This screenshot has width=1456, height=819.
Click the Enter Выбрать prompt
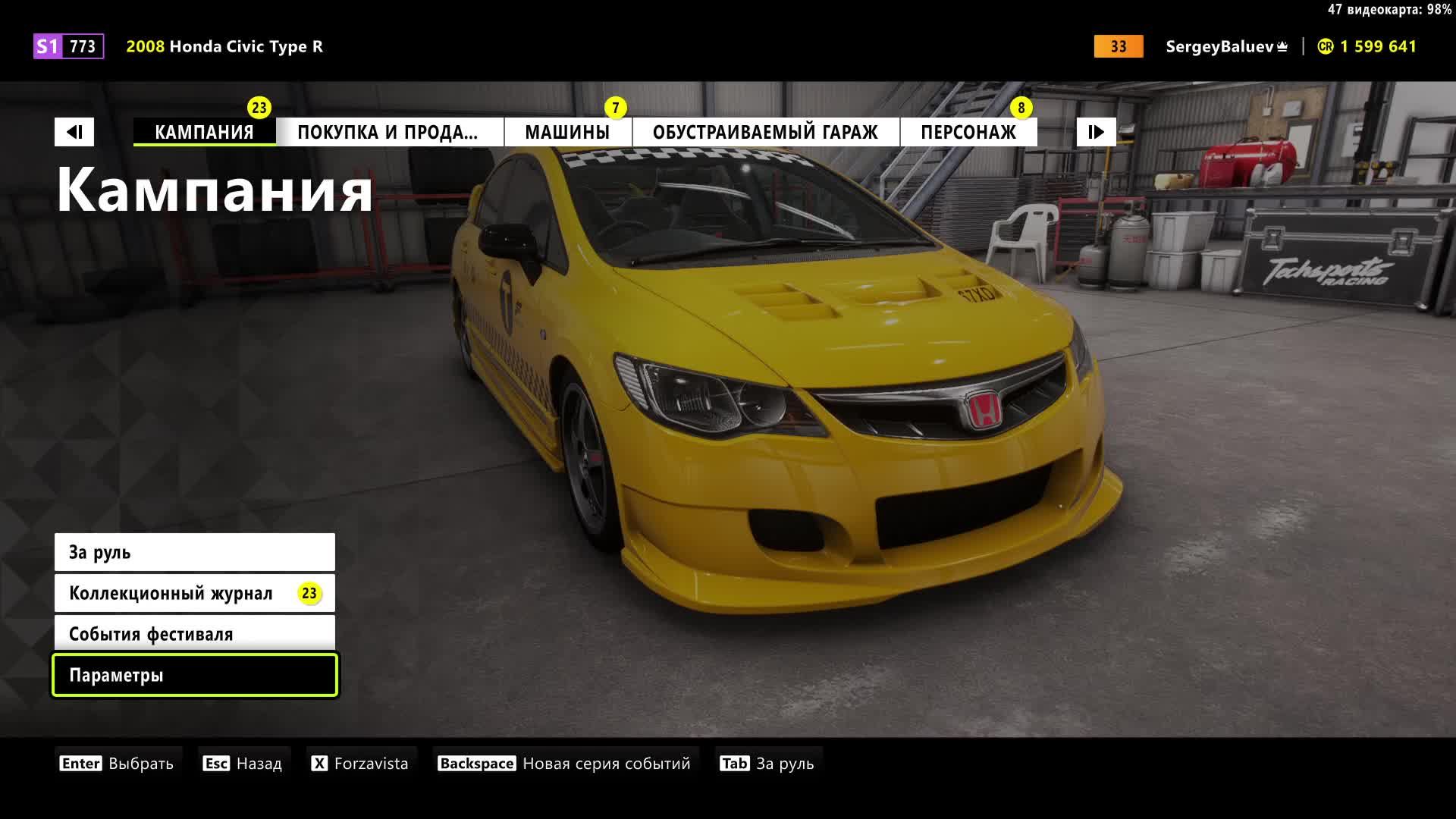point(117,763)
